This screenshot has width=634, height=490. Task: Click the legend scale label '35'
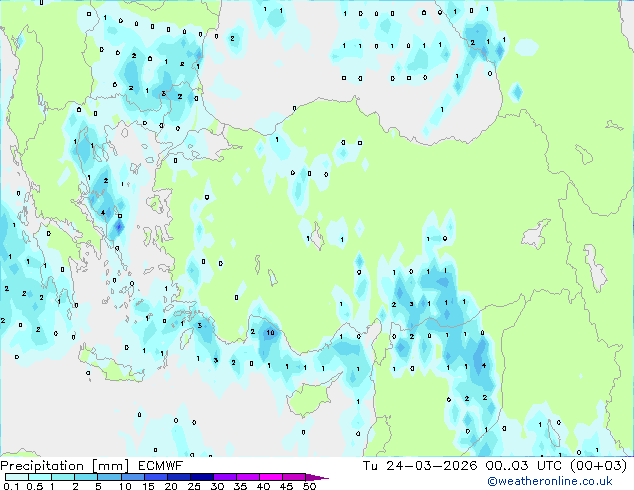240,486
